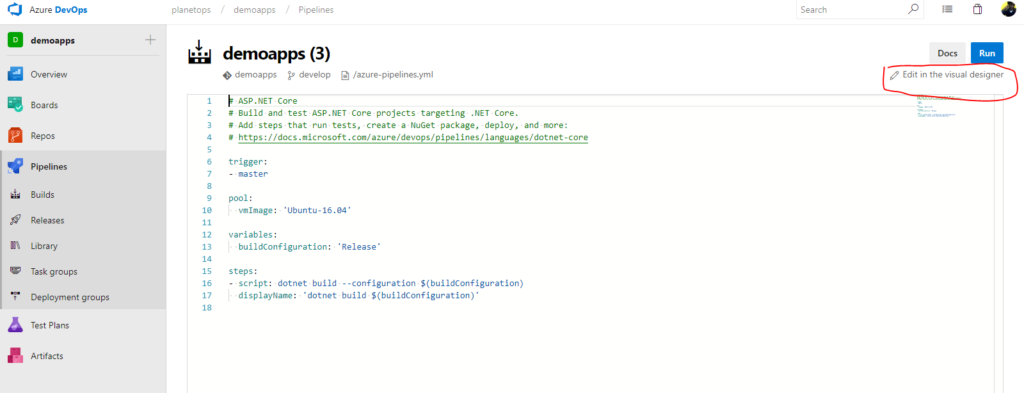This screenshot has width=1024, height=393.
Task: Select the Test Plans flask icon
Action: 16,325
